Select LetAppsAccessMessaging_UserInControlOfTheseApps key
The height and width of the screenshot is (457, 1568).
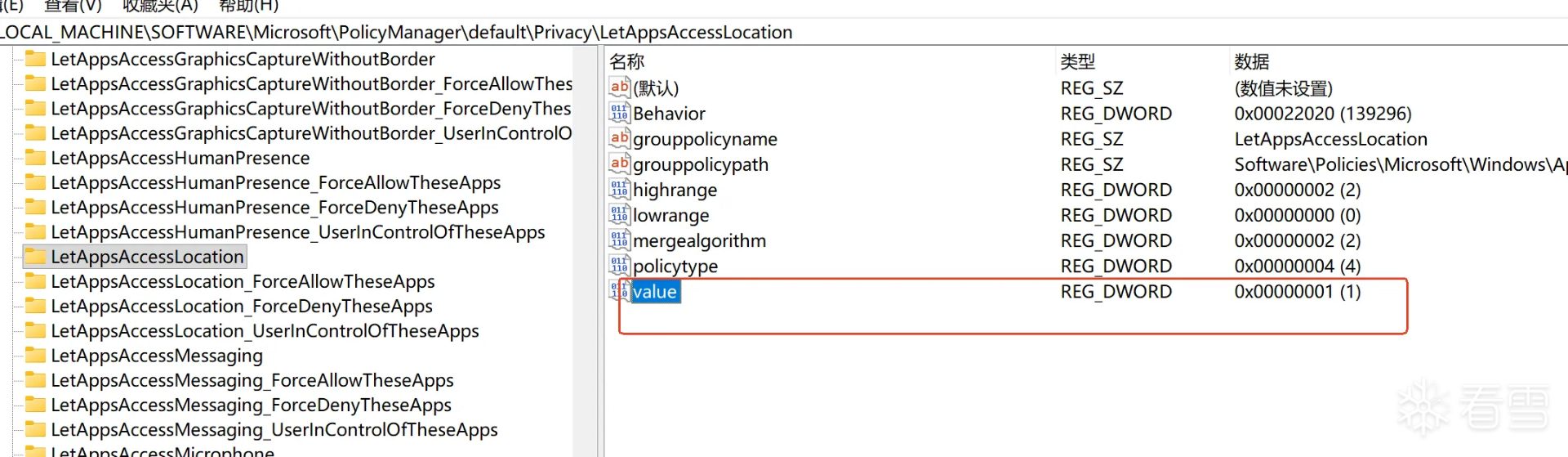[274, 429]
